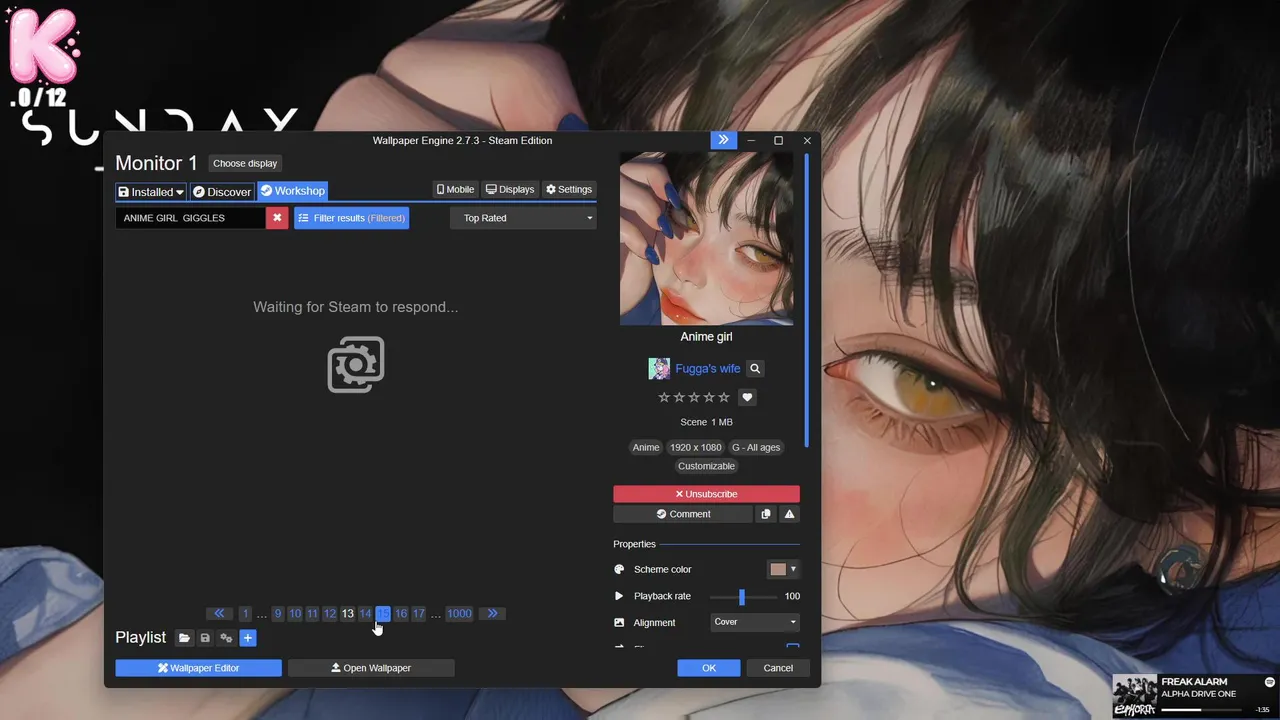Go to page 10
The height and width of the screenshot is (720, 1280).
click(295, 613)
